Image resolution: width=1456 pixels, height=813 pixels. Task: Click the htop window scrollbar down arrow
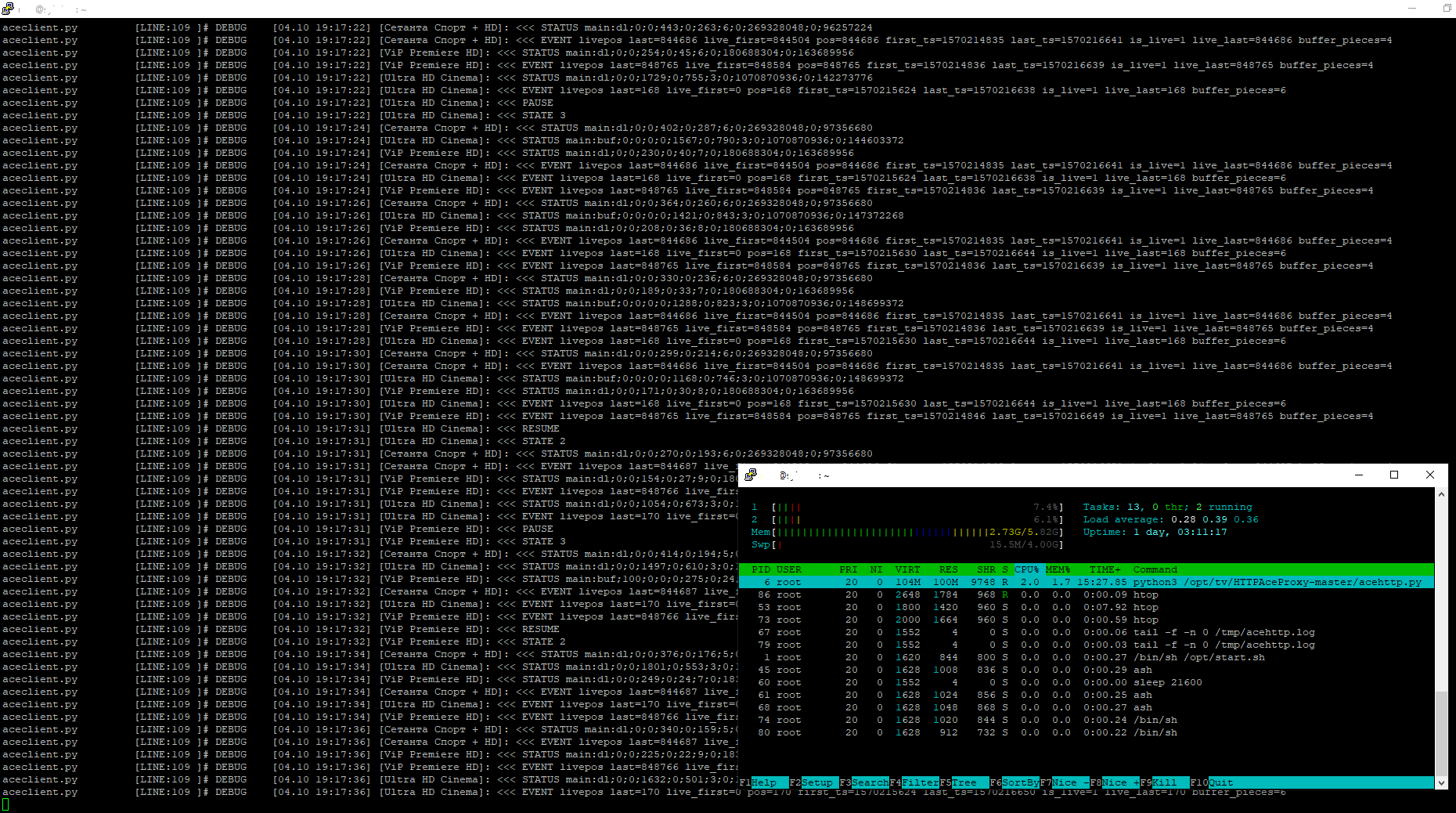pos(1441,782)
